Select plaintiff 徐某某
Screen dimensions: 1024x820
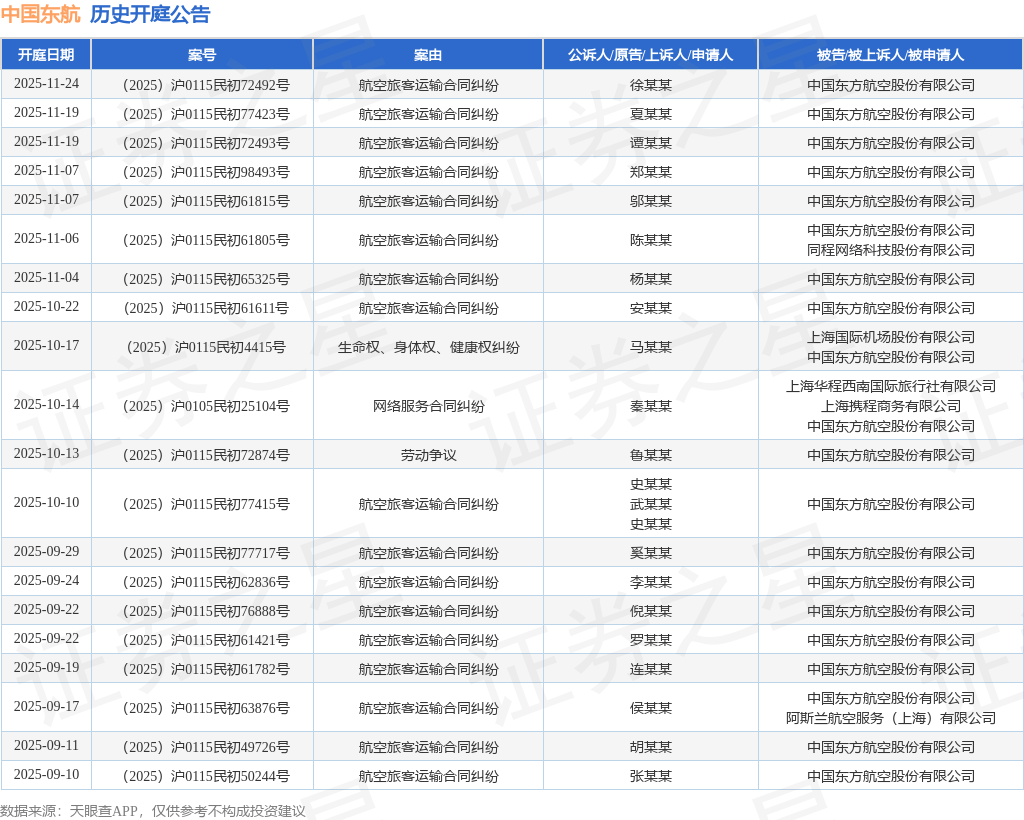pyautogui.click(x=650, y=86)
